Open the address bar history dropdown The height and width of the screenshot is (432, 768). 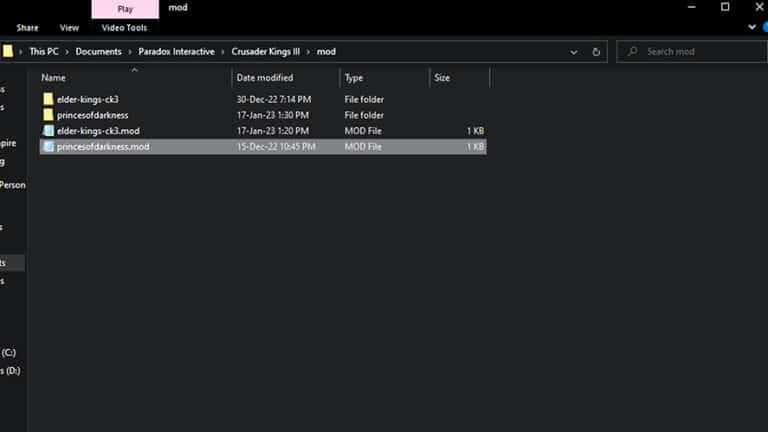(x=574, y=52)
